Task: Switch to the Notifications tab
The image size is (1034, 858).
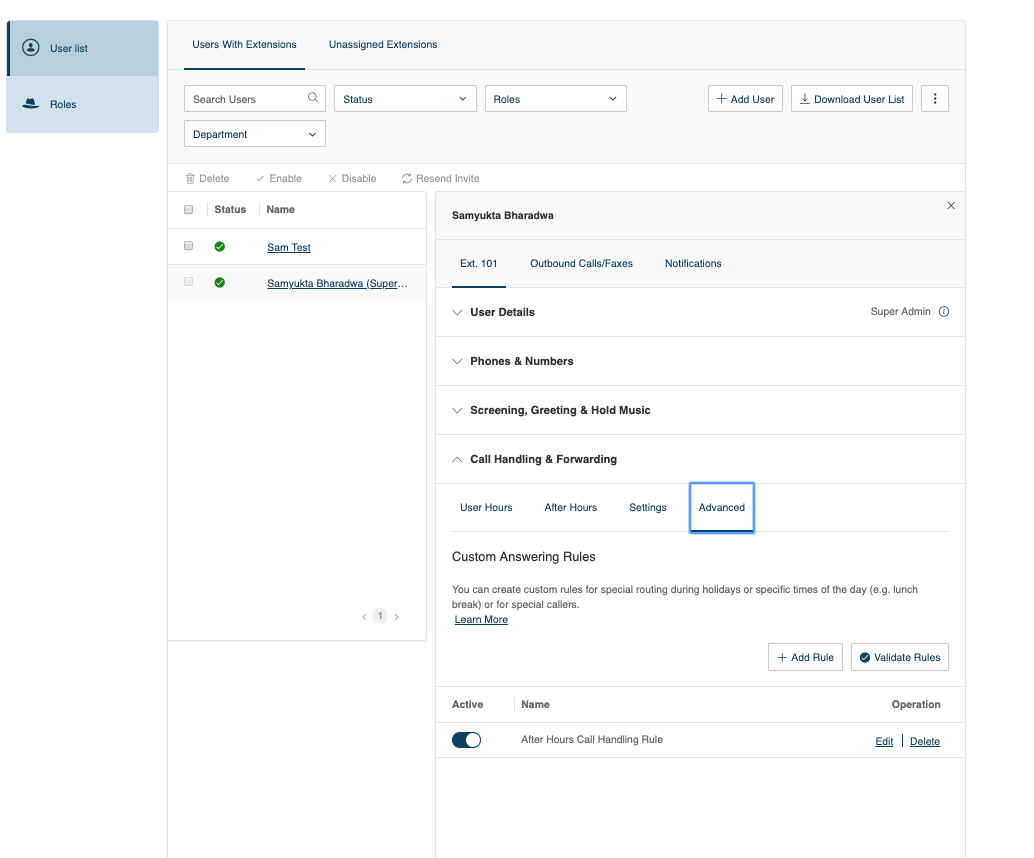Action: [692, 263]
